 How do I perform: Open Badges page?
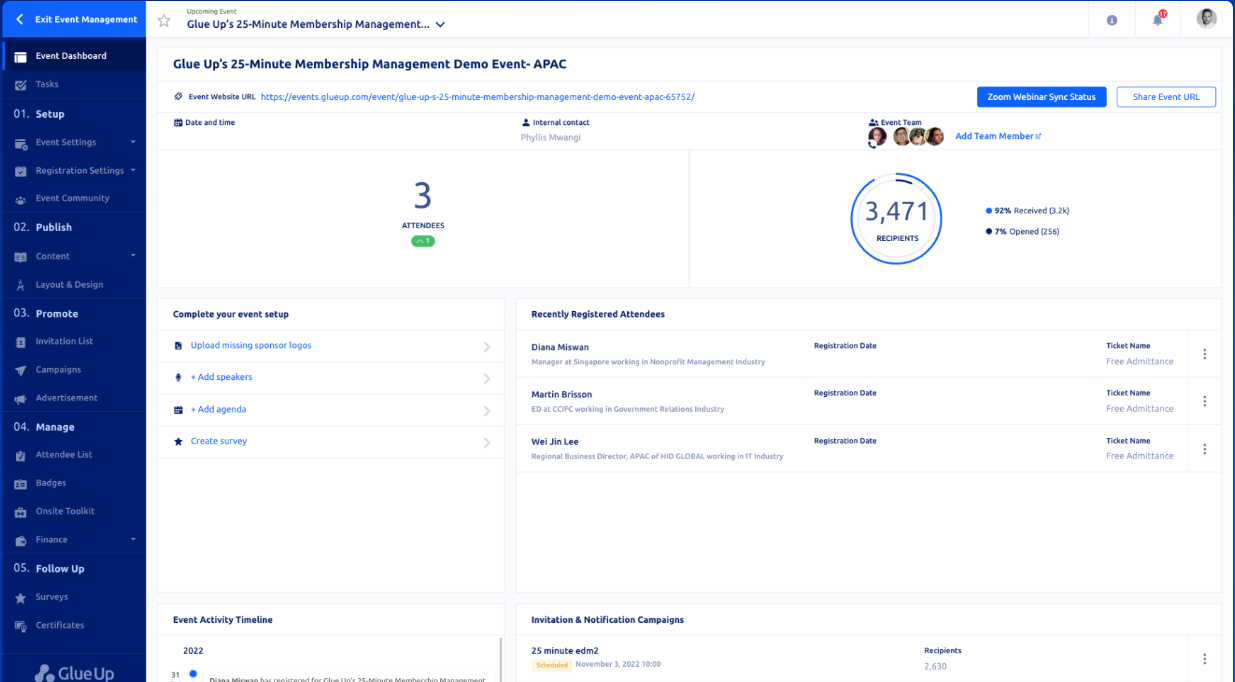click(51, 483)
